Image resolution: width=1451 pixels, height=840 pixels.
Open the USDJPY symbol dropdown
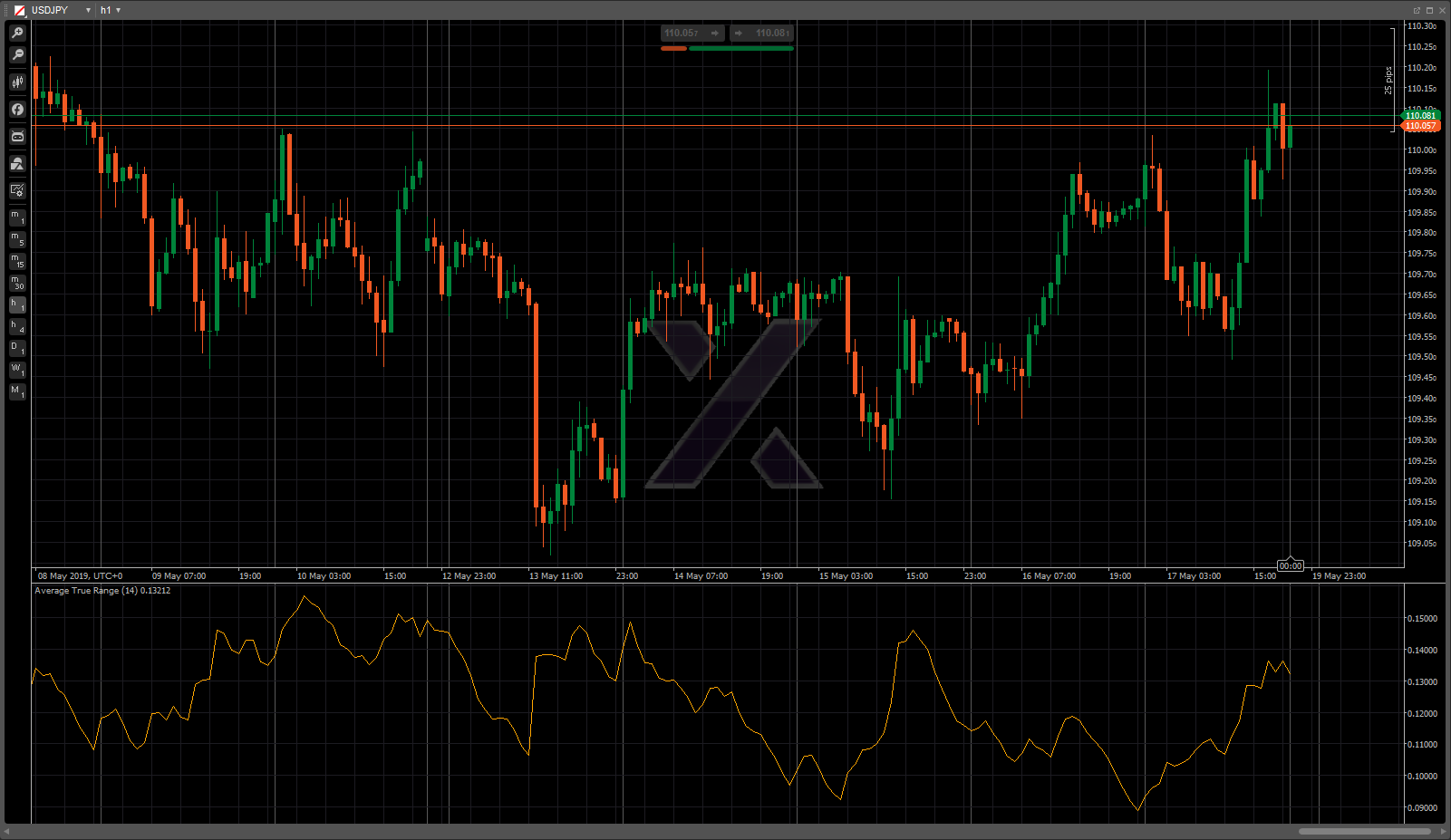coord(88,10)
